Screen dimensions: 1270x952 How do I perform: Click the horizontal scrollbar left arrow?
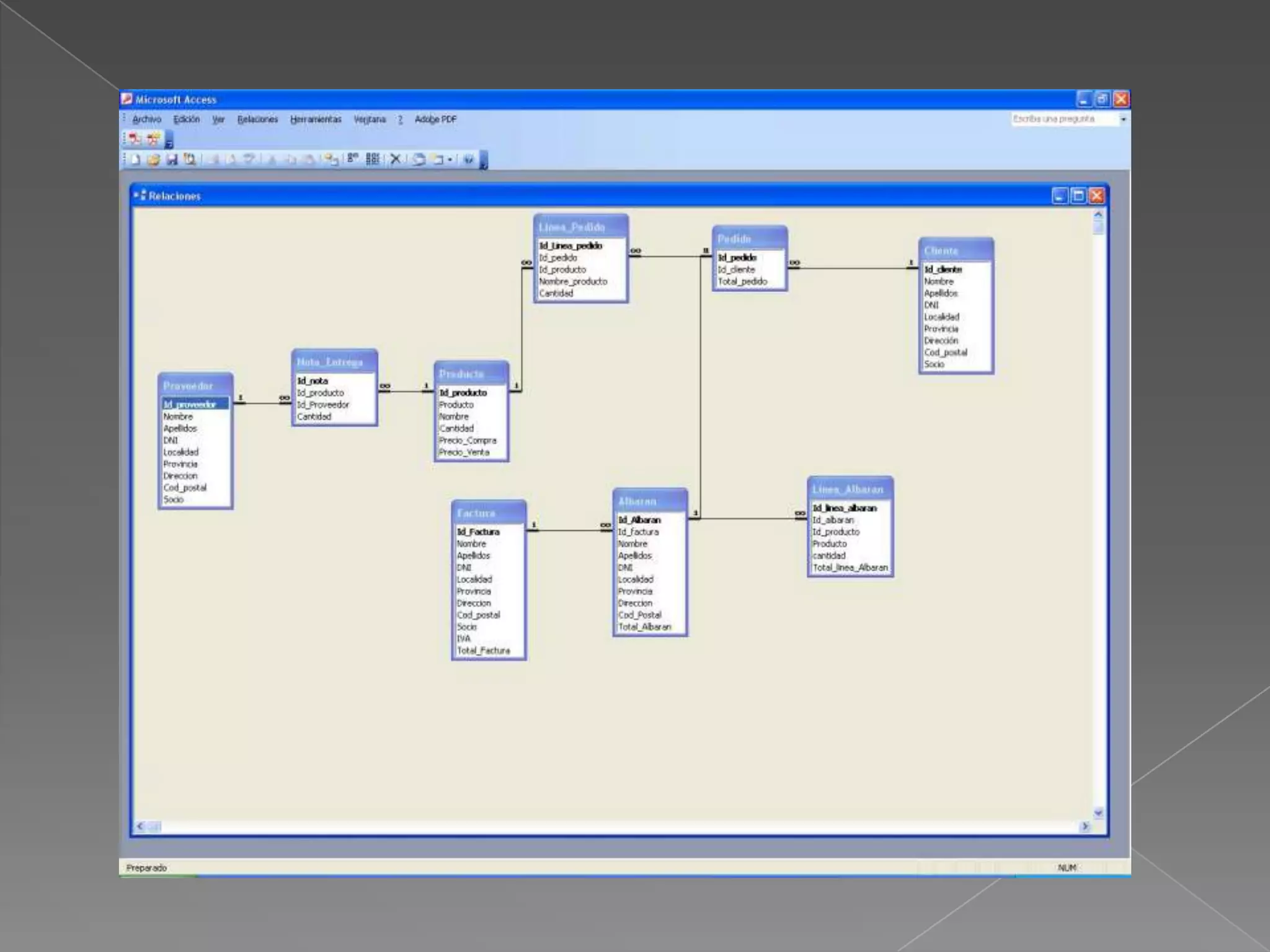pyautogui.click(x=140, y=826)
